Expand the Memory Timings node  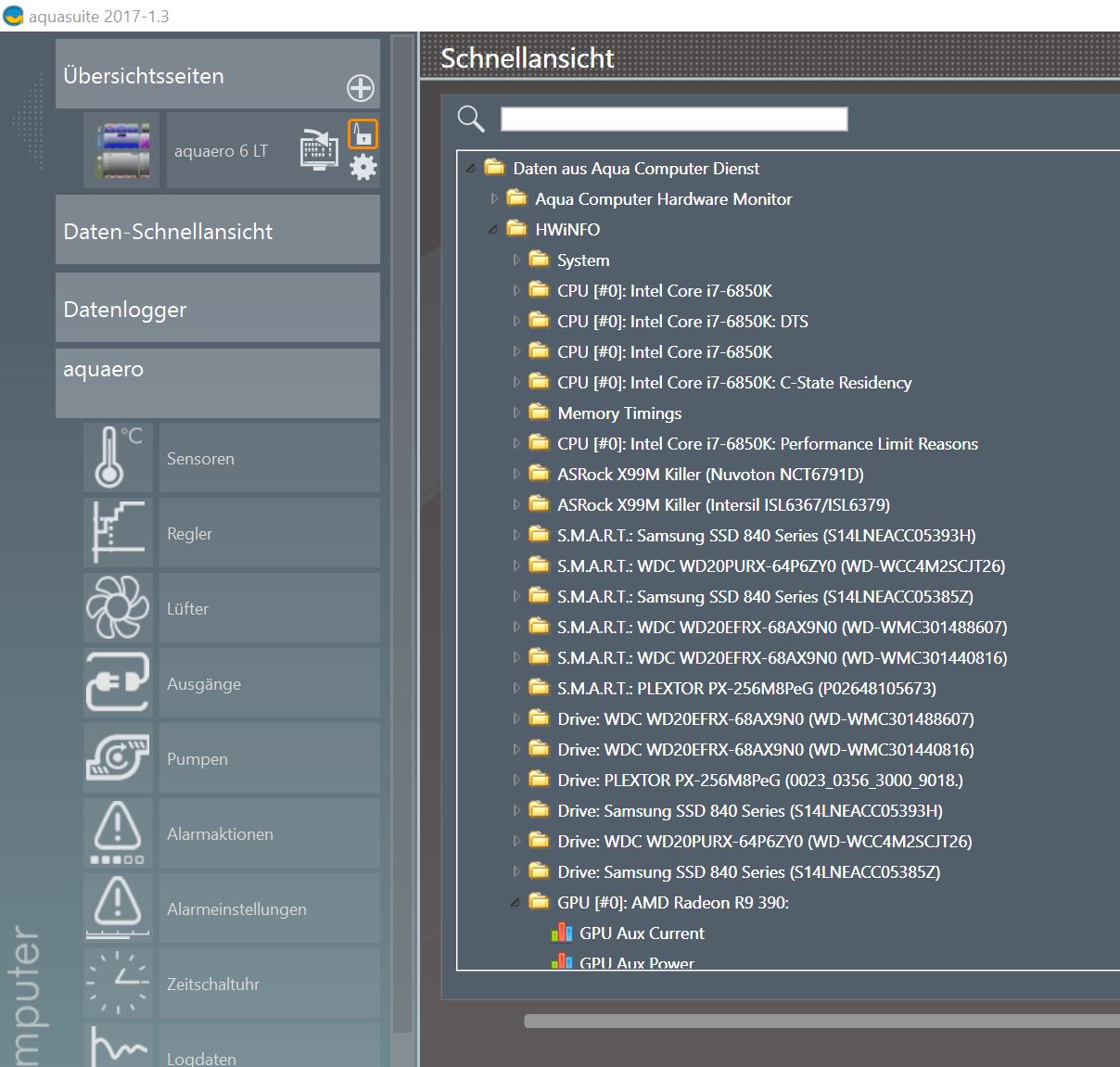coord(516,413)
